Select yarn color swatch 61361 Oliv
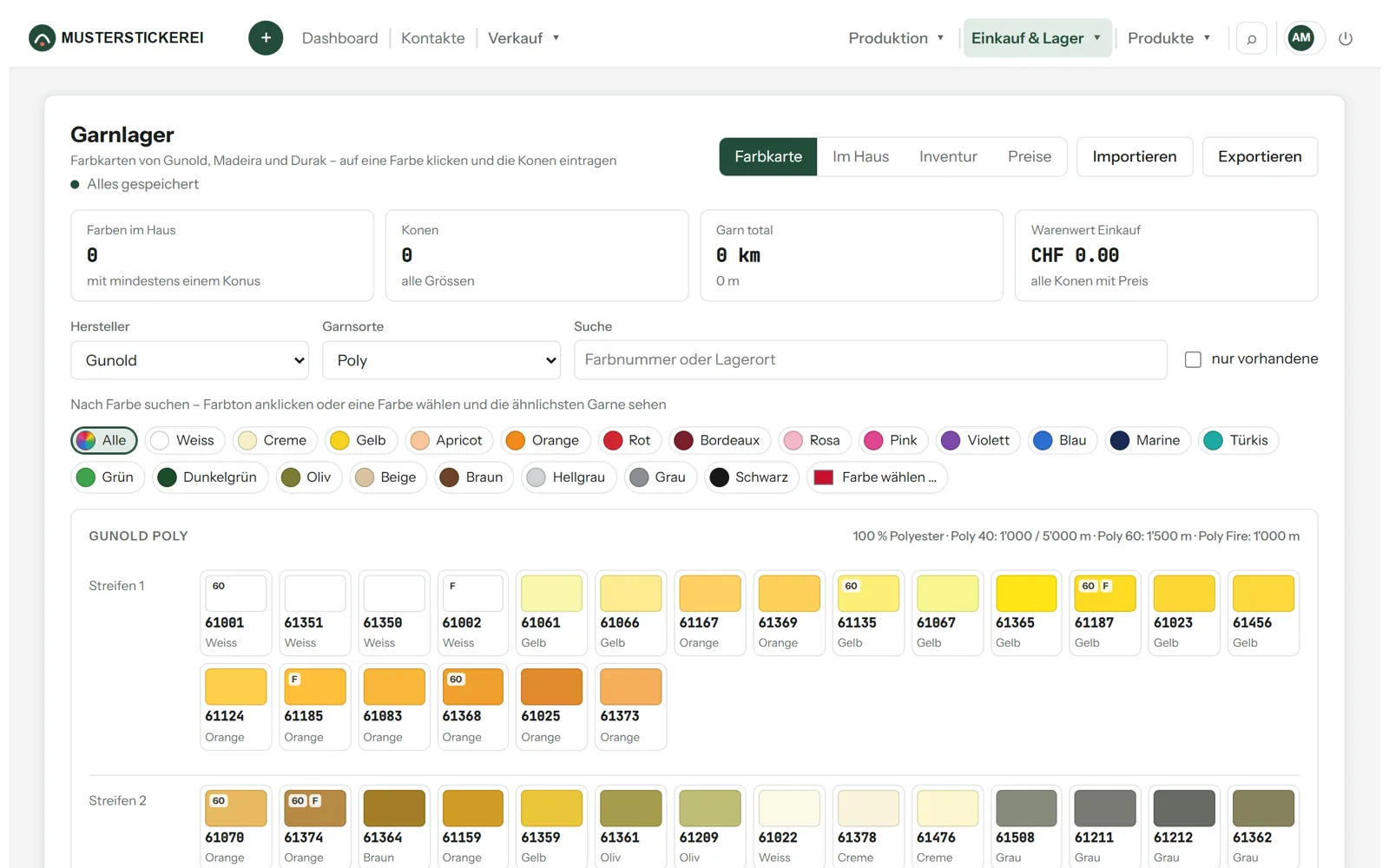This screenshot has width=1389, height=868. [x=630, y=826]
